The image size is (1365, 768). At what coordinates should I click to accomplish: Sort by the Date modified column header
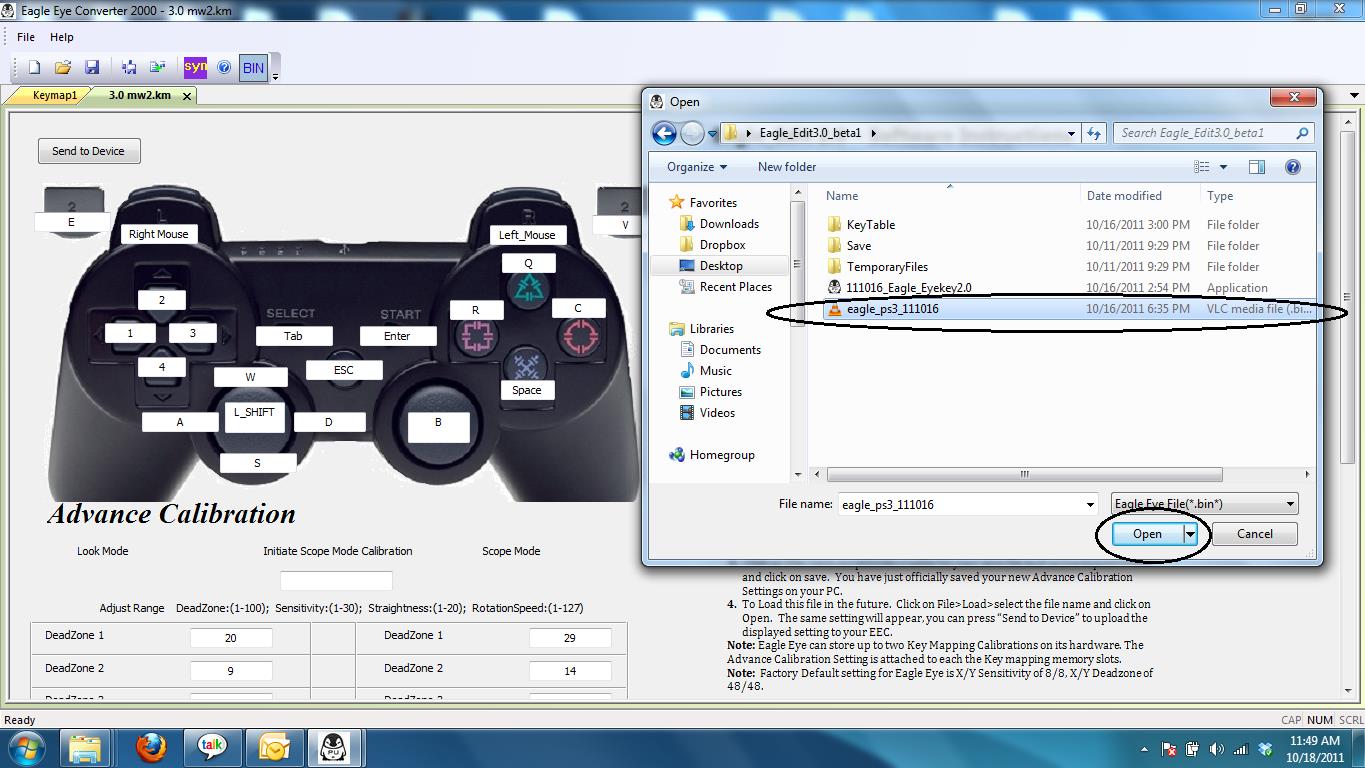coord(1124,196)
